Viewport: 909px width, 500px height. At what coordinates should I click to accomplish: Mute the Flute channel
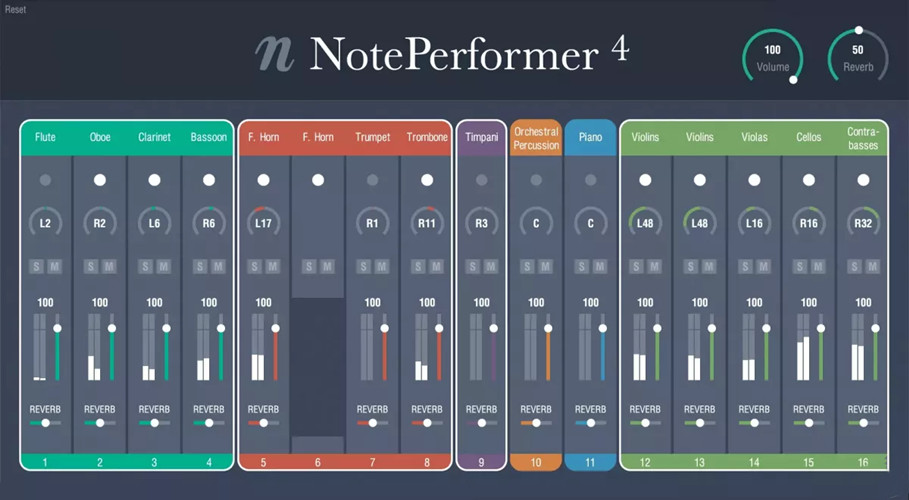tap(54, 266)
